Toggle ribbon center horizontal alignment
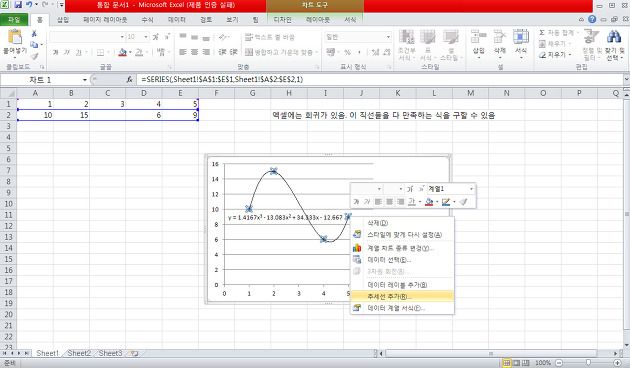 (194, 52)
